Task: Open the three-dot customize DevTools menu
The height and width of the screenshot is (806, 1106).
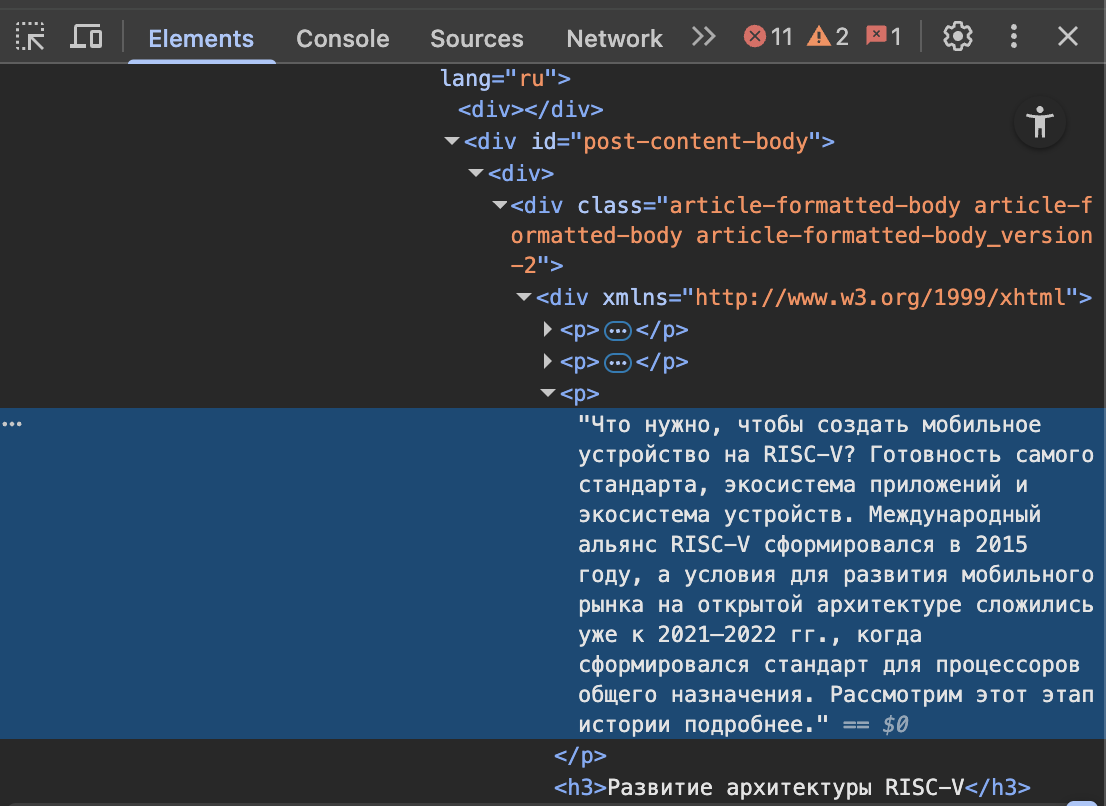Action: point(1014,38)
